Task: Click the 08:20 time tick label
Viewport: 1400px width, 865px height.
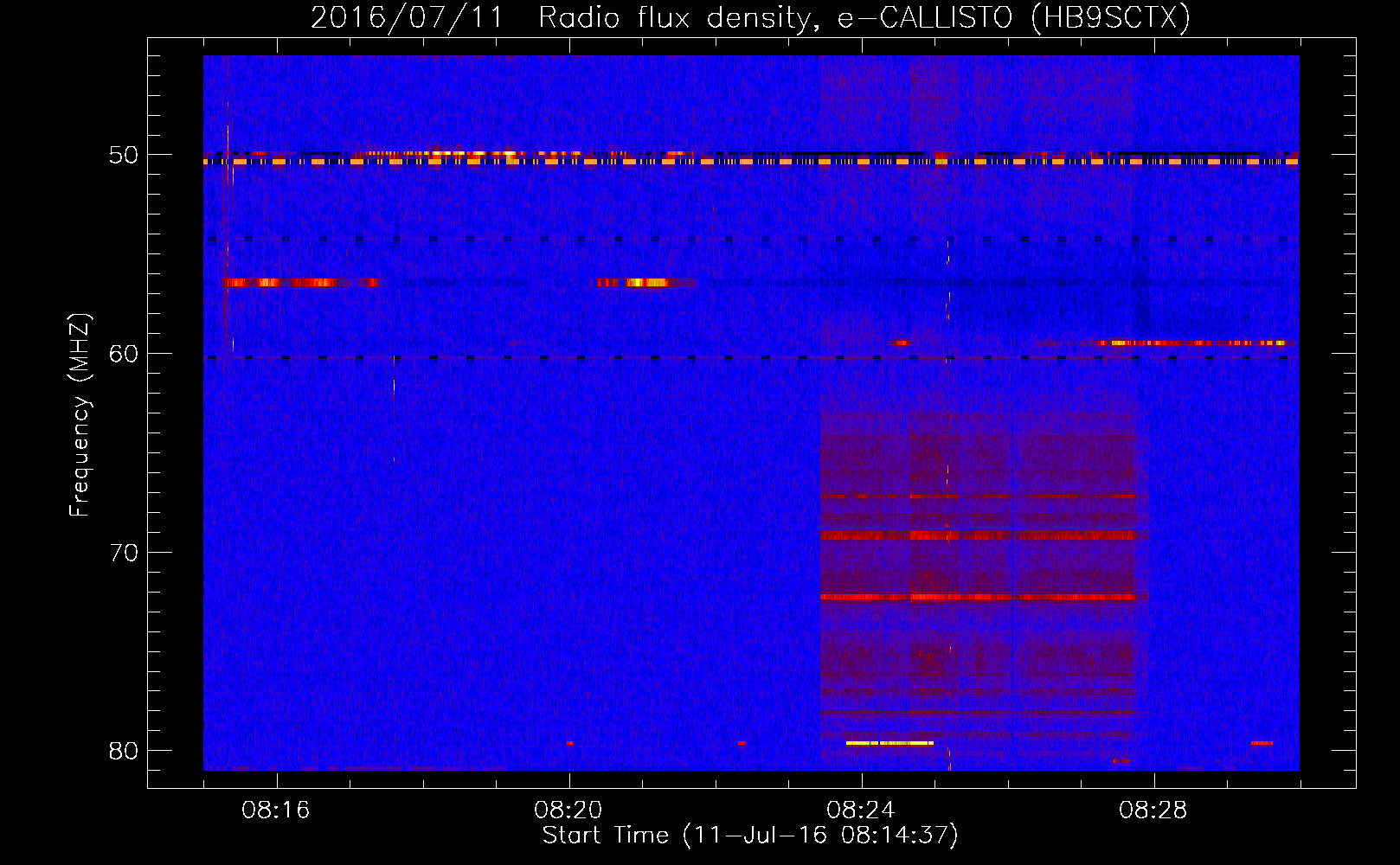Action: 568,811
